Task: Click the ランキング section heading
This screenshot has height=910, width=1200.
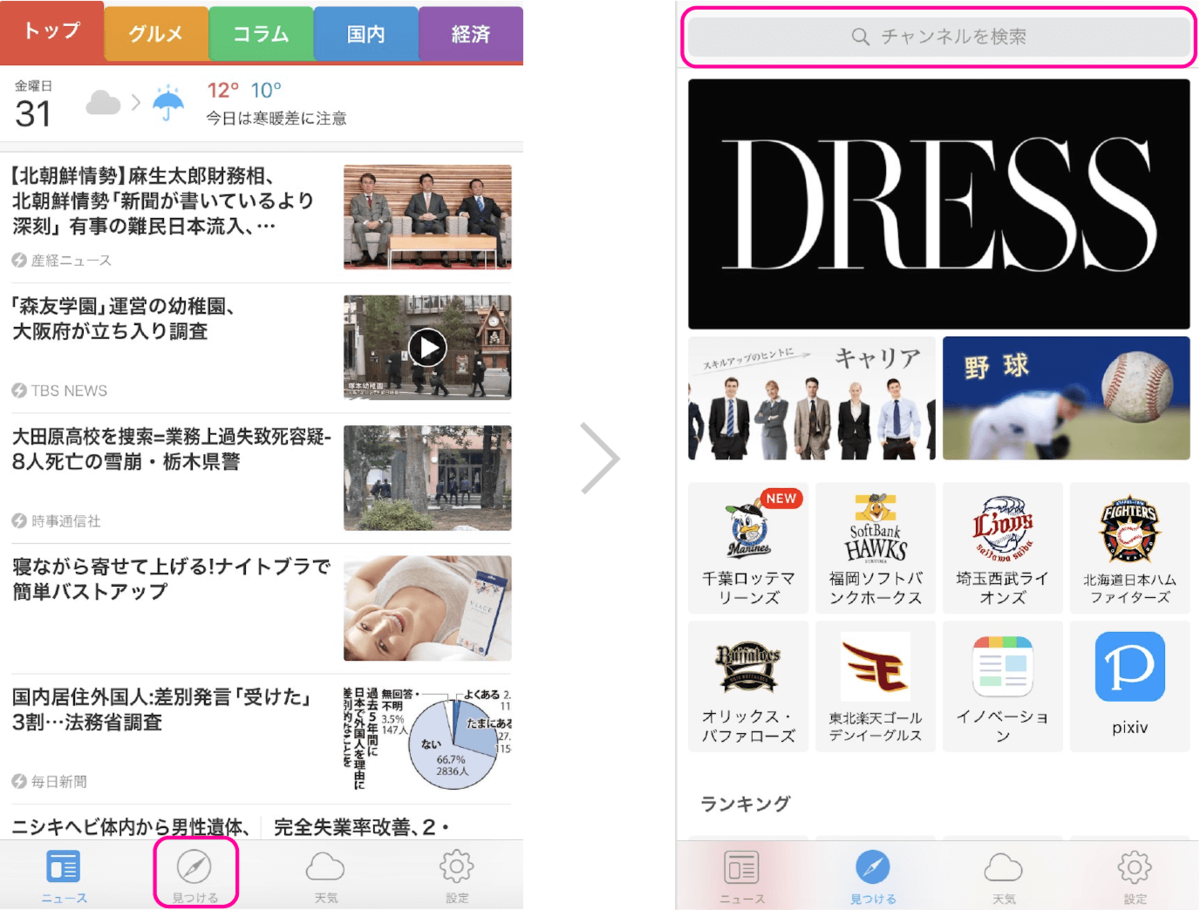Action: pos(745,803)
